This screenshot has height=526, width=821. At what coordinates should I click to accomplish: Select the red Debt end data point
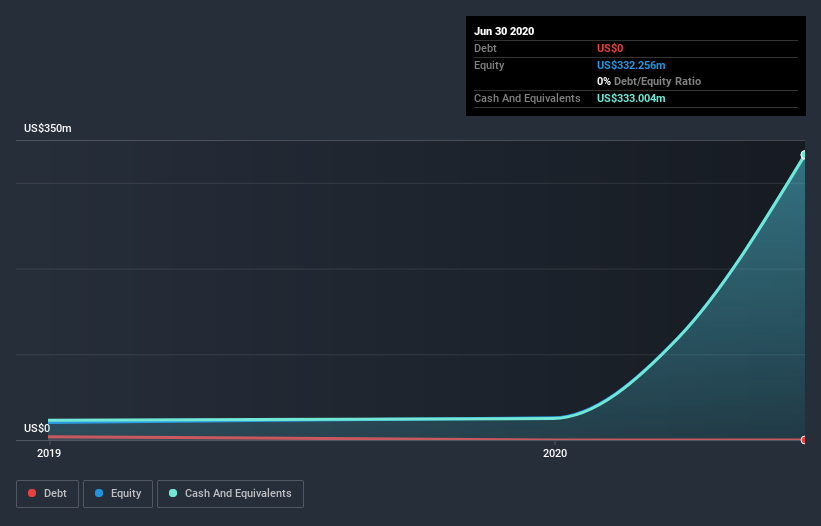[x=804, y=440]
